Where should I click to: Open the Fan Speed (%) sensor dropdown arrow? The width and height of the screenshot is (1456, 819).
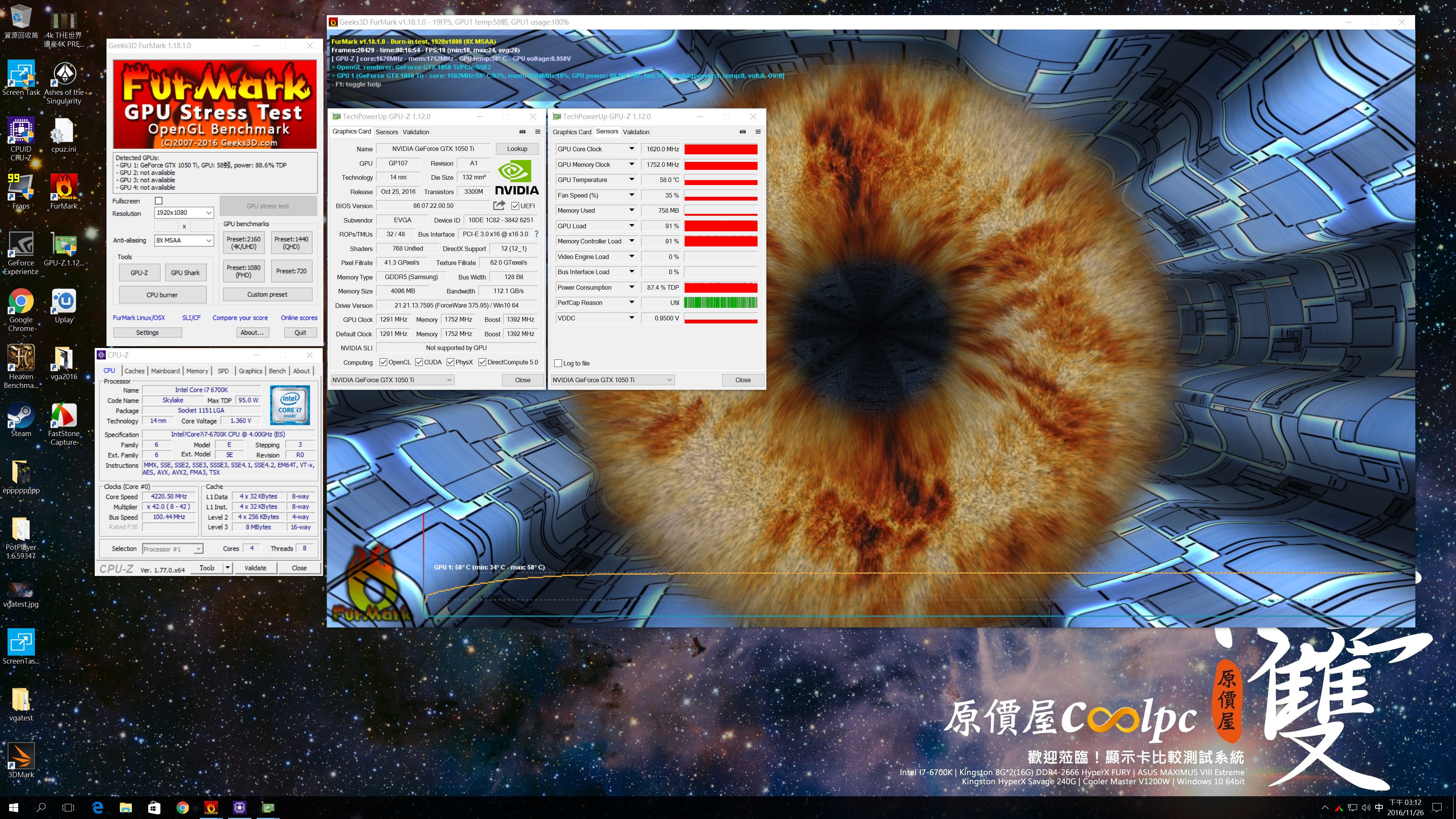click(x=631, y=195)
